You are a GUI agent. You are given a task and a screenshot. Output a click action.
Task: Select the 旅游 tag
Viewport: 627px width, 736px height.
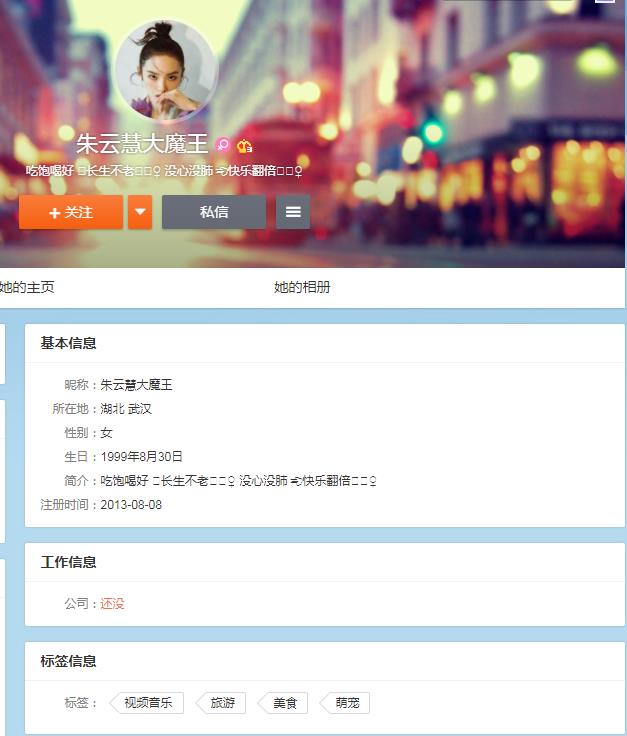[221, 703]
